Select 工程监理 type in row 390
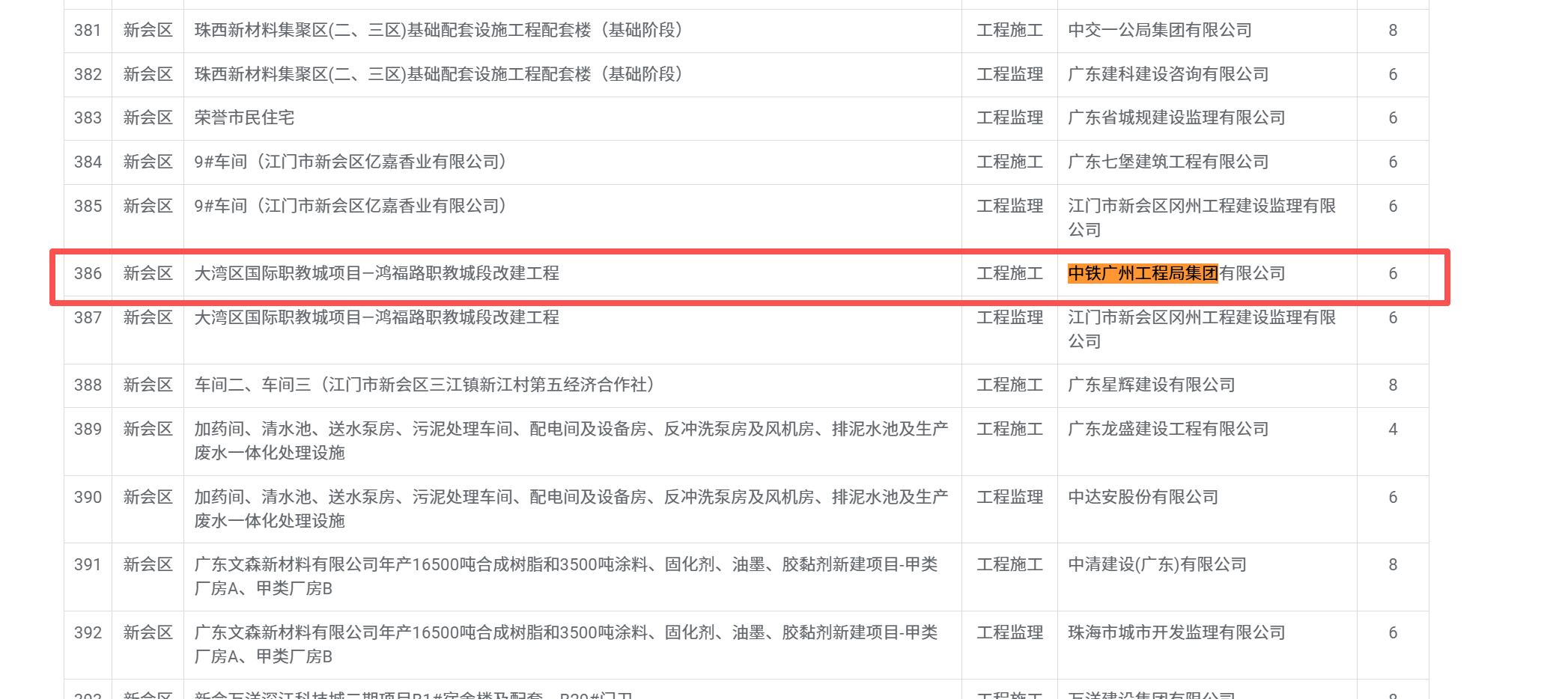This screenshot has height=699, width=1568. tap(1009, 498)
